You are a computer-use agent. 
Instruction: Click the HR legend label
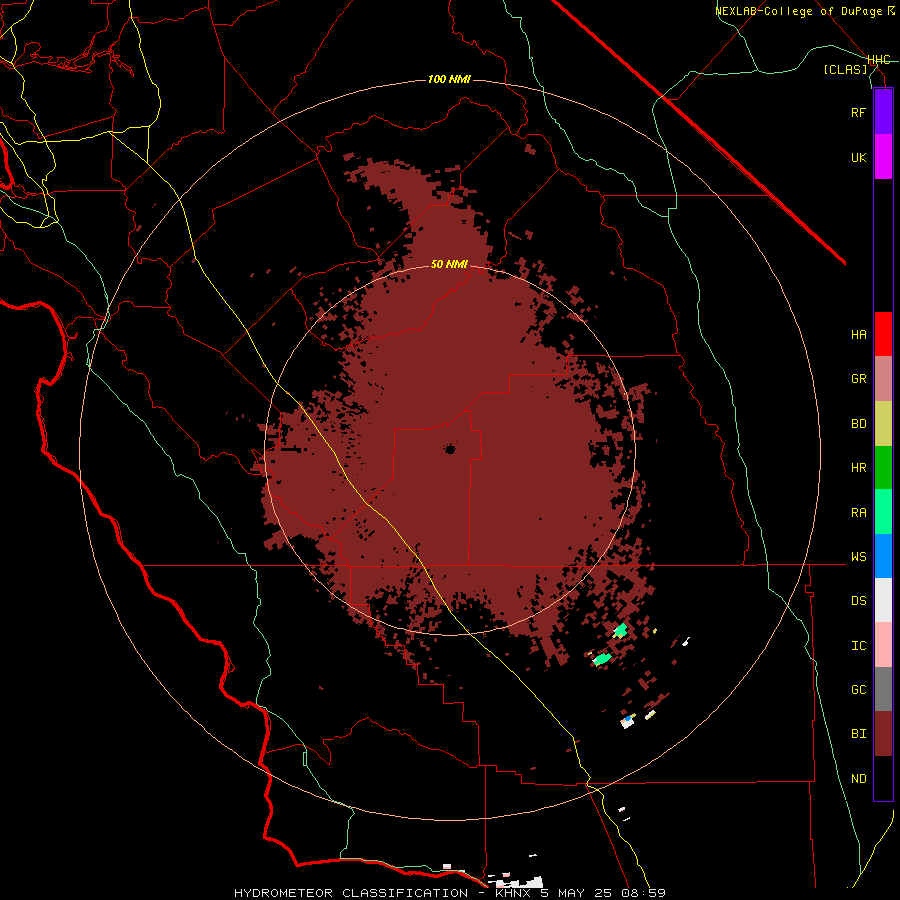(858, 468)
